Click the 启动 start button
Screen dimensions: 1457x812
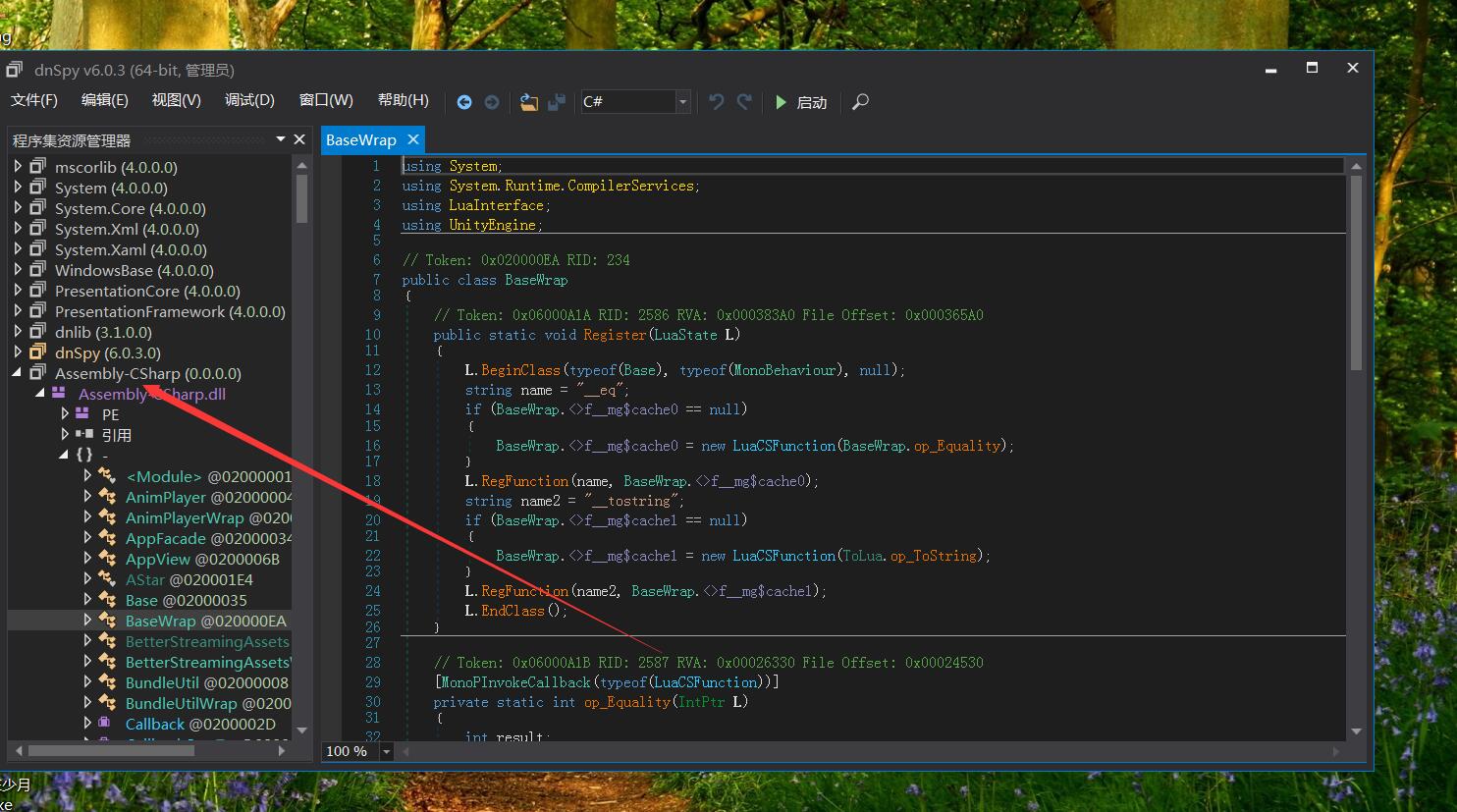click(801, 102)
